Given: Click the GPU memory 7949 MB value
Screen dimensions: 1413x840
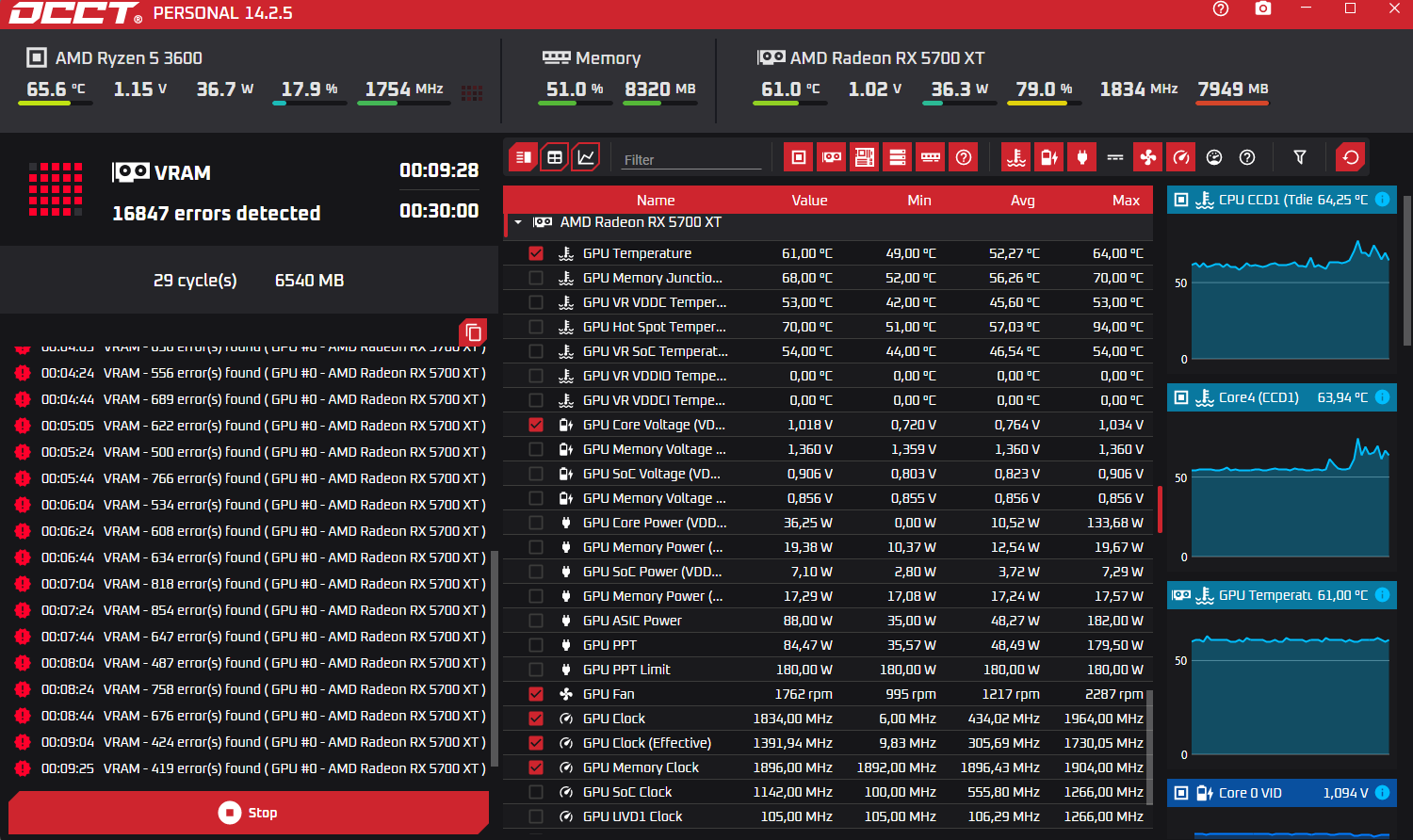Looking at the screenshot, I should [1233, 89].
